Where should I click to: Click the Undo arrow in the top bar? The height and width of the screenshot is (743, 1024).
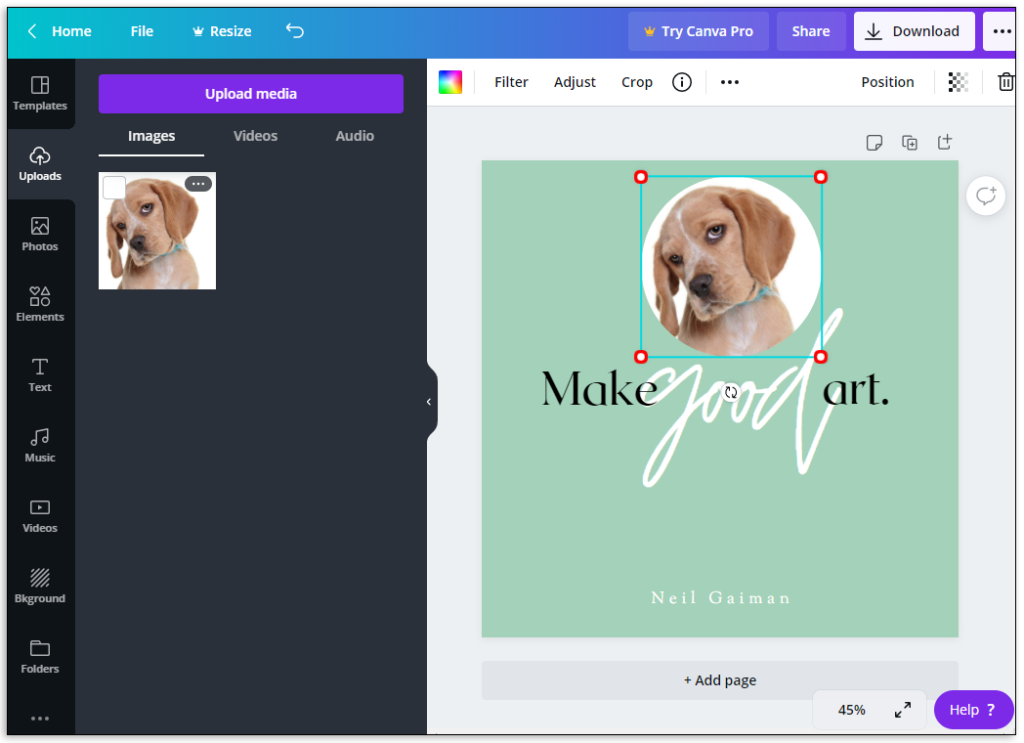click(294, 31)
